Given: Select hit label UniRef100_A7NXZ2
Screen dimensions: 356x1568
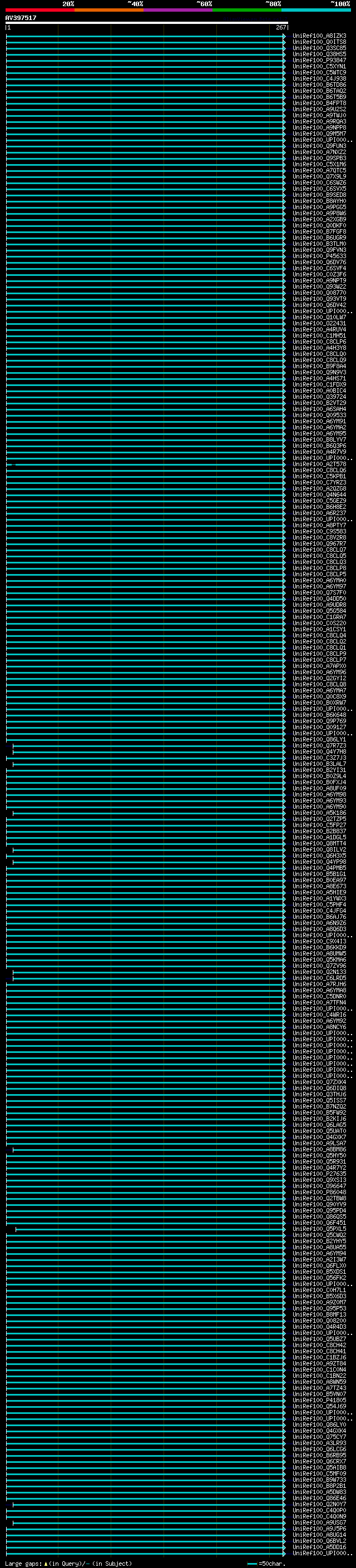Looking at the screenshot, I should [x=319, y=152].
